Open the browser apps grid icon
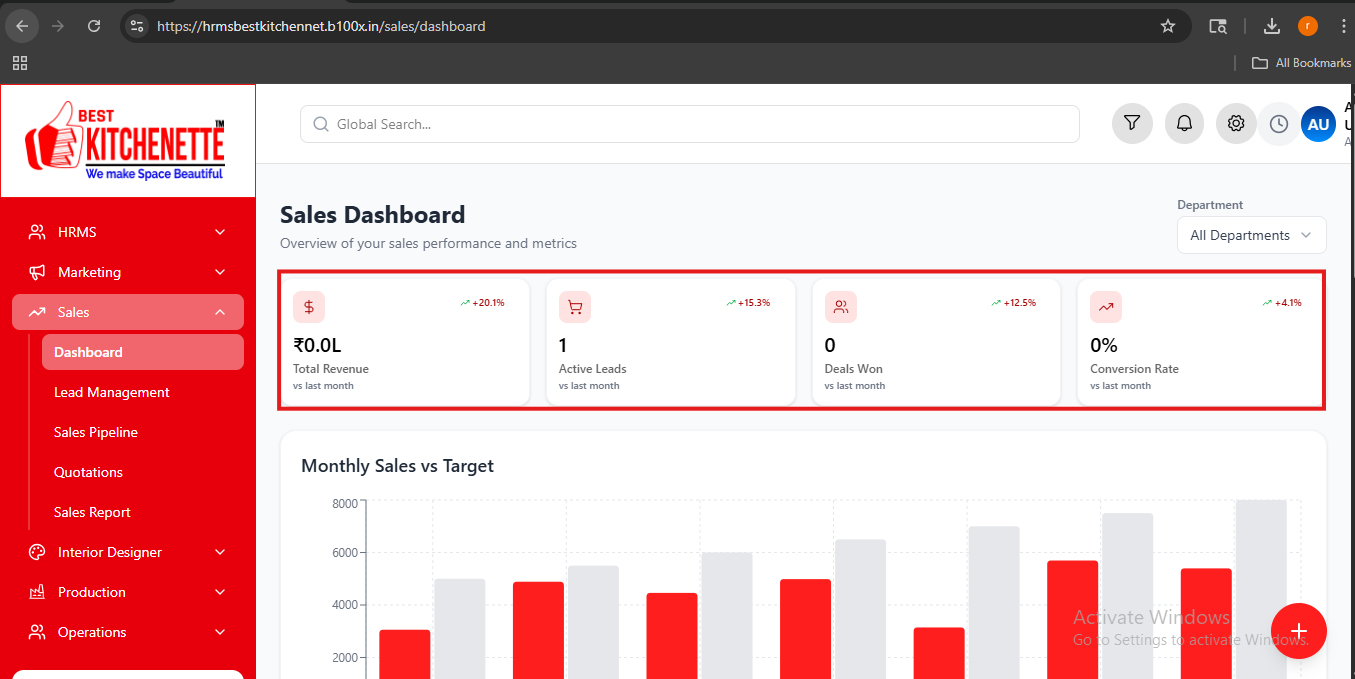The height and width of the screenshot is (679, 1355). (x=20, y=63)
